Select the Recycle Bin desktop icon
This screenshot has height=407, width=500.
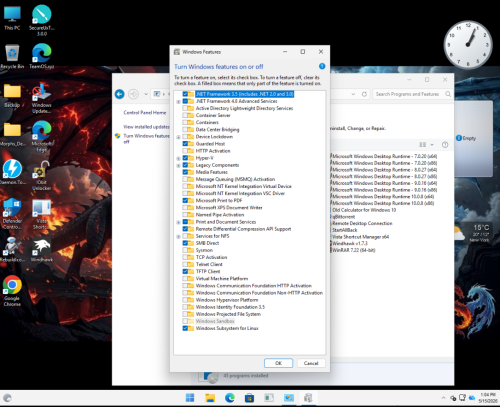pyautogui.click(x=12, y=57)
